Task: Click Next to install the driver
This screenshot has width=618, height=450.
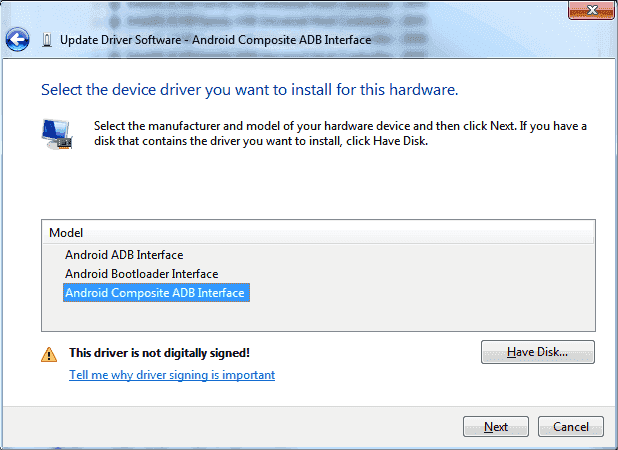Action: click(496, 427)
